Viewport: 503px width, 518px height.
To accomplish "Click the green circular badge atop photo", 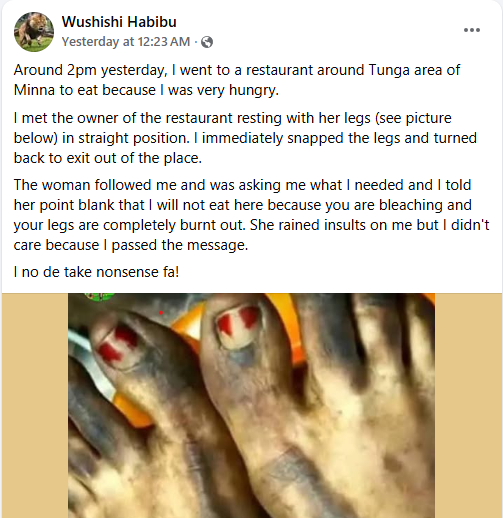I will (x=99, y=296).
